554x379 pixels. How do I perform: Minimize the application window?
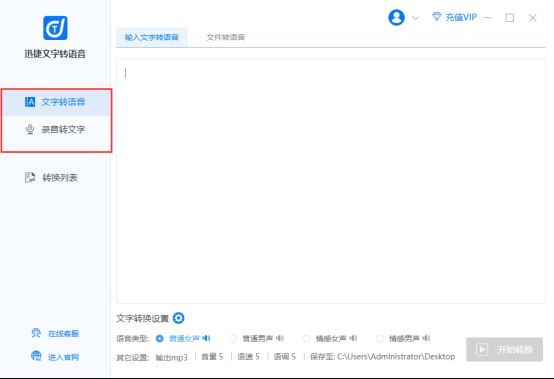click(488, 17)
